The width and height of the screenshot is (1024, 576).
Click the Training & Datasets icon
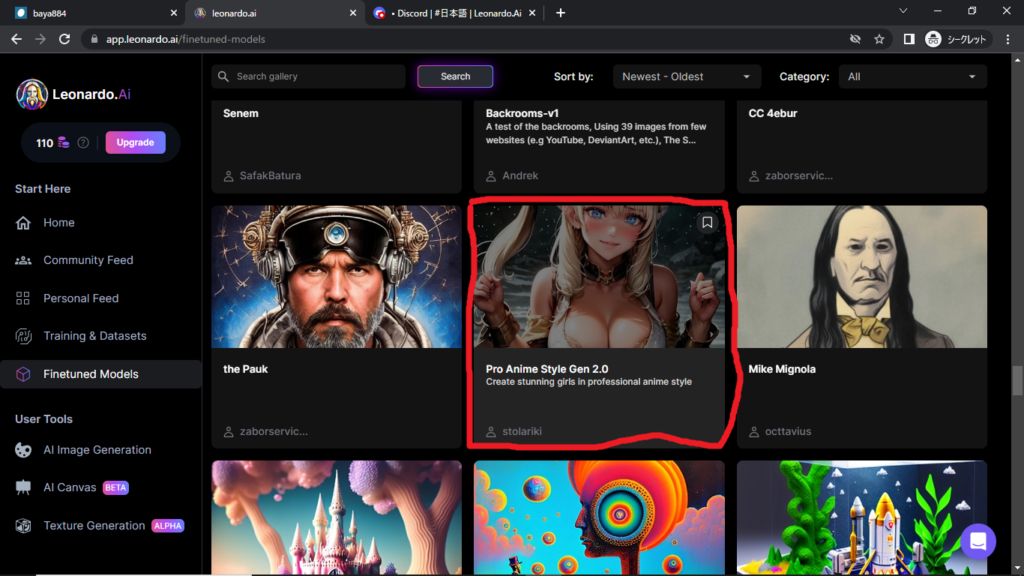pos(23,336)
